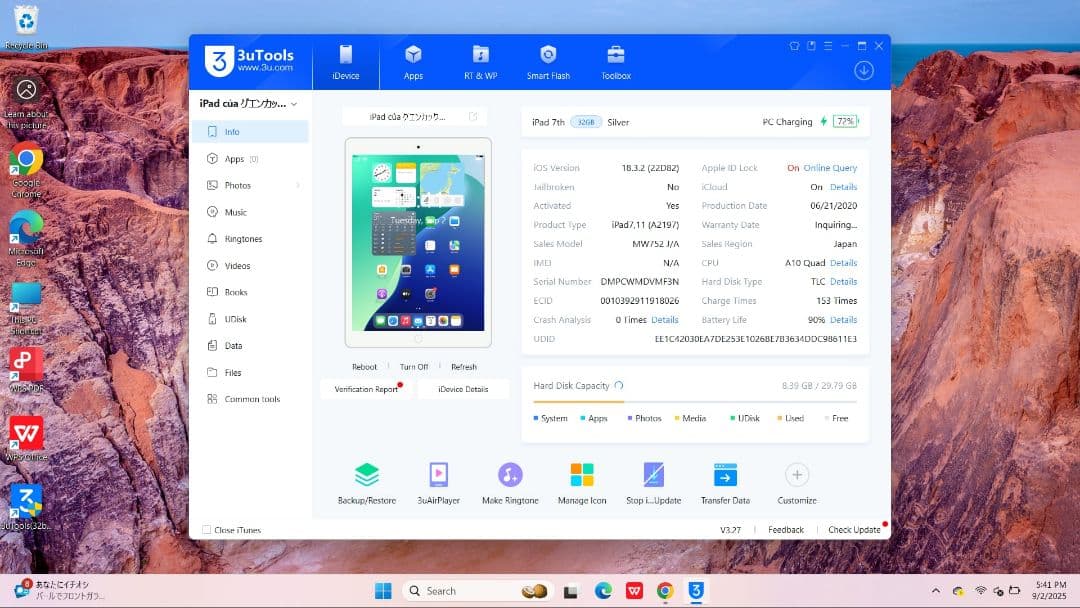The width and height of the screenshot is (1080, 608).
Task: Open the Transfer Data tool
Action: [x=724, y=482]
